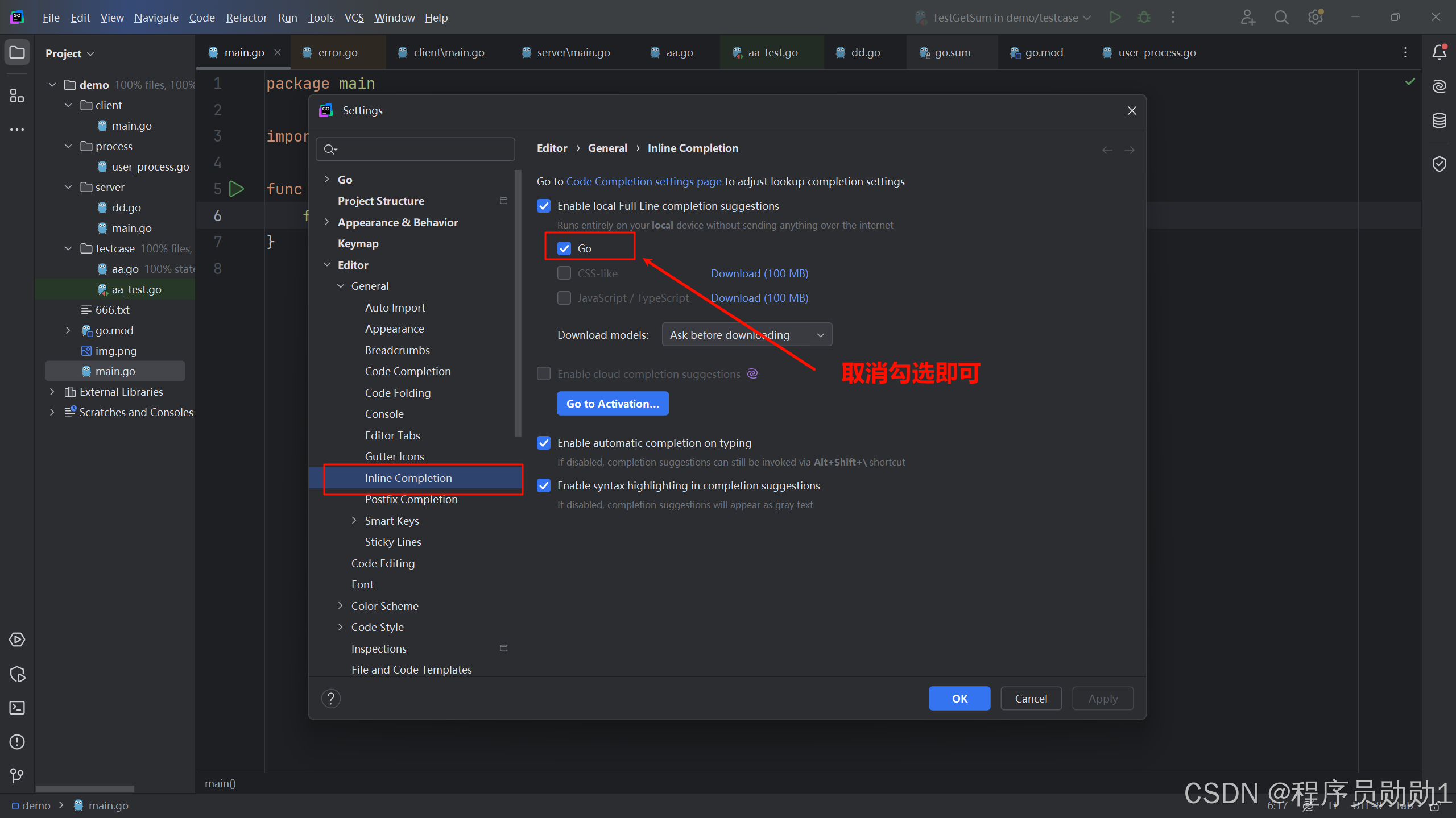Open the Git version control panel
The width and height of the screenshot is (1456, 818).
17,776
